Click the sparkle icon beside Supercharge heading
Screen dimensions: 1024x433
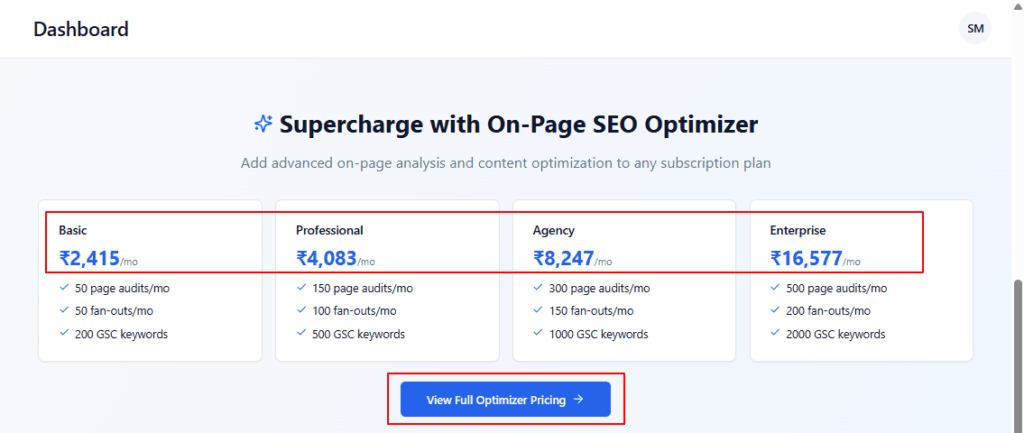[263, 124]
